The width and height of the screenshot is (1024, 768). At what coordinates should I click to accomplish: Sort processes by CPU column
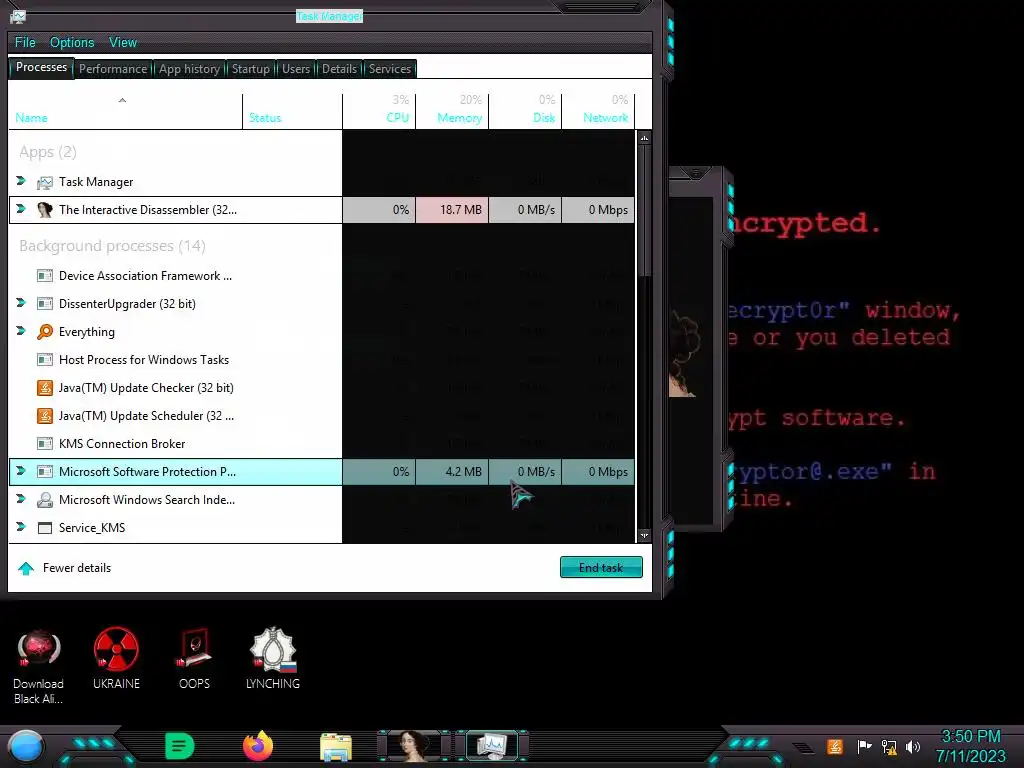tap(379, 111)
